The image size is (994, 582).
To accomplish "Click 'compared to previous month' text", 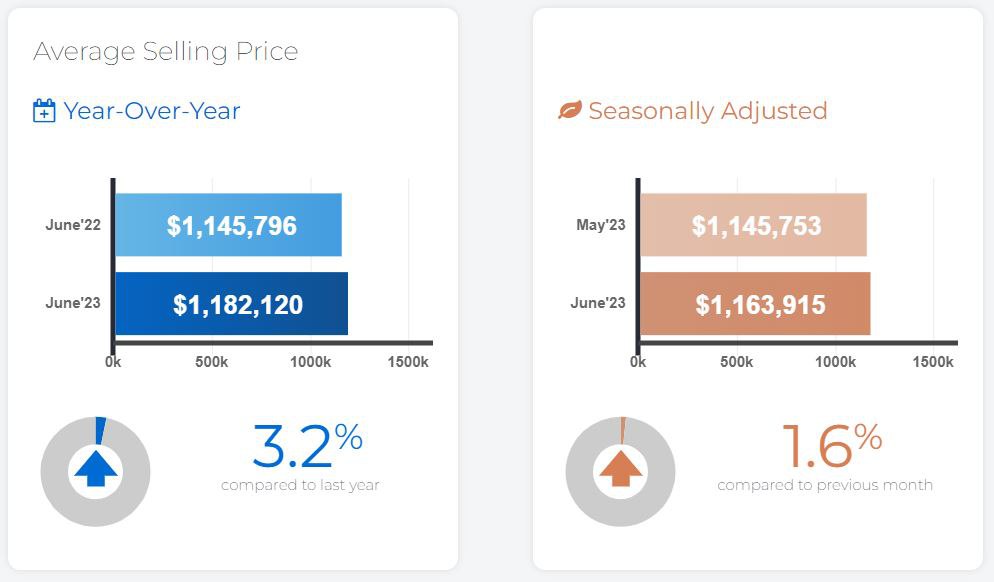I will pyautogui.click(x=825, y=486).
